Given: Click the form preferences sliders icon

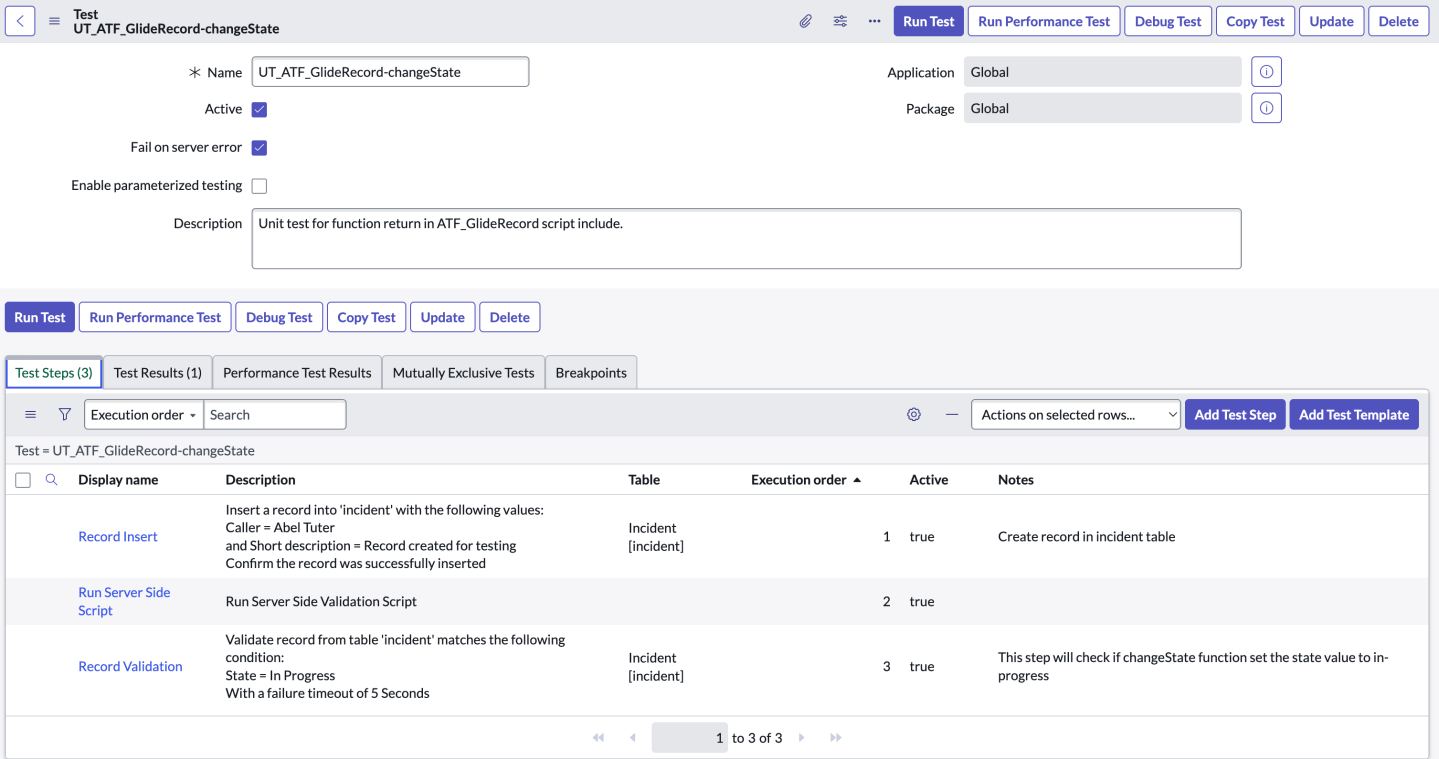Looking at the screenshot, I should (840, 20).
